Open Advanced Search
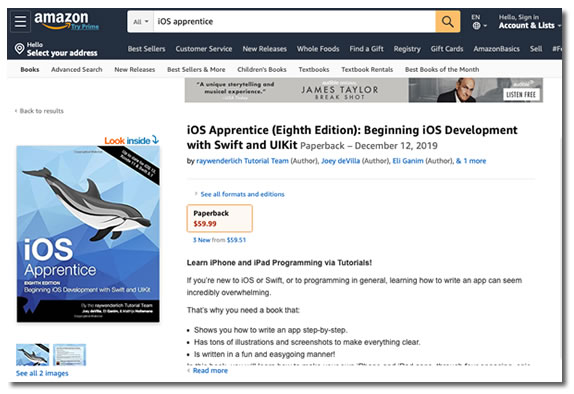The image size is (574, 394). coord(77,70)
